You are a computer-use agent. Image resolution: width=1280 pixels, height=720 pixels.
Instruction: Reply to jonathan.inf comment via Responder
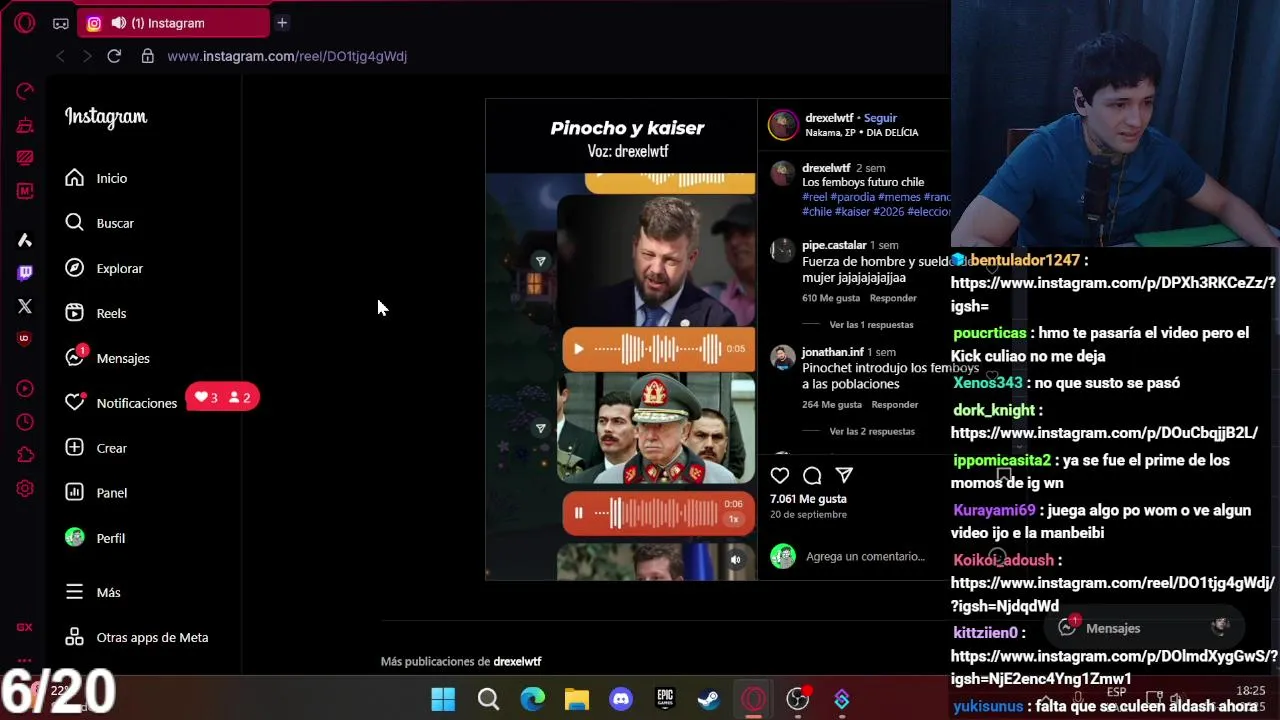point(895,405)
